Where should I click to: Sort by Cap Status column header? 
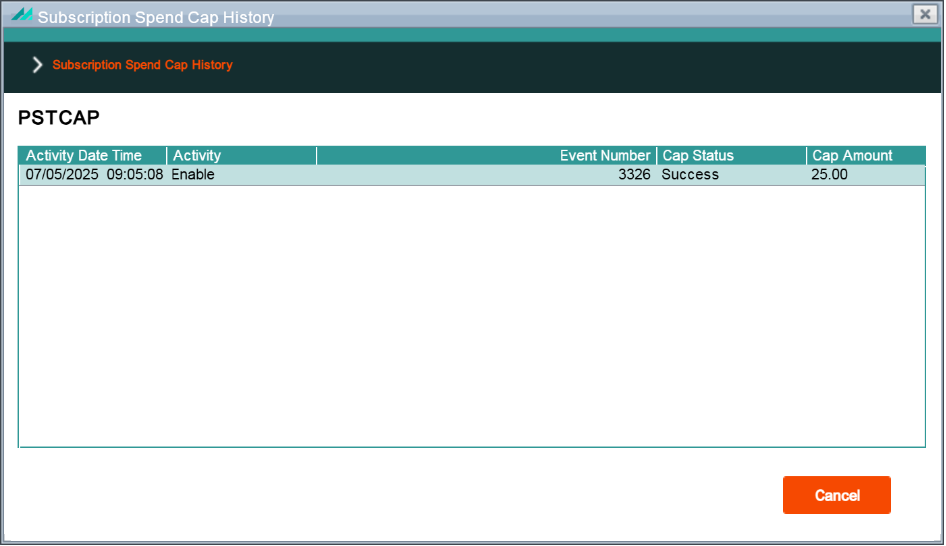pos(731,156)
